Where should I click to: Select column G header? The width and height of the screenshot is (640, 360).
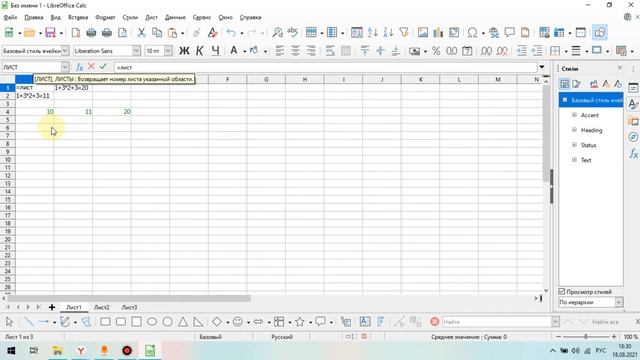pyautogui.click(x=266, y=80)
